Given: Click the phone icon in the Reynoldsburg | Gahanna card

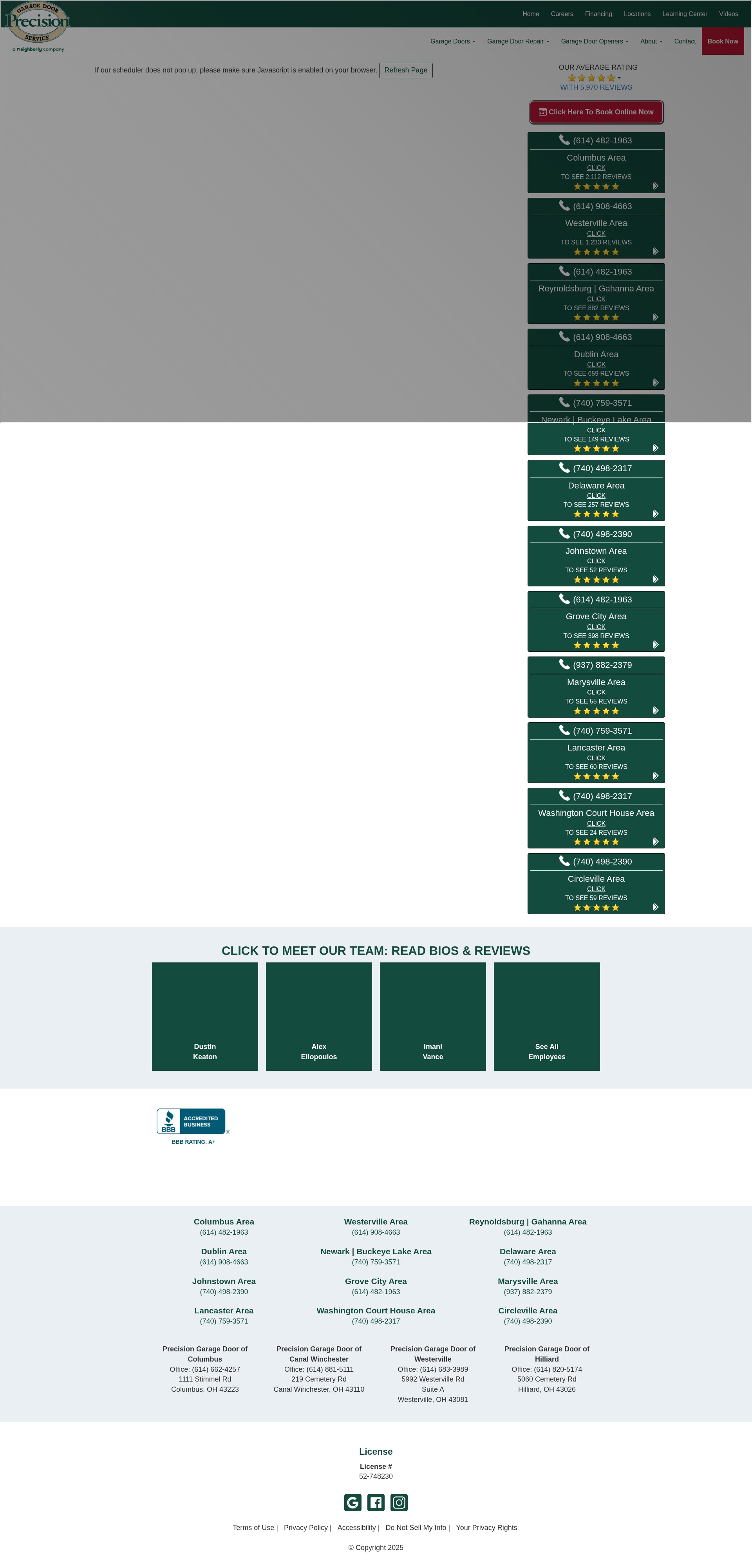Looking at the screenshot, I should [564, 271].
